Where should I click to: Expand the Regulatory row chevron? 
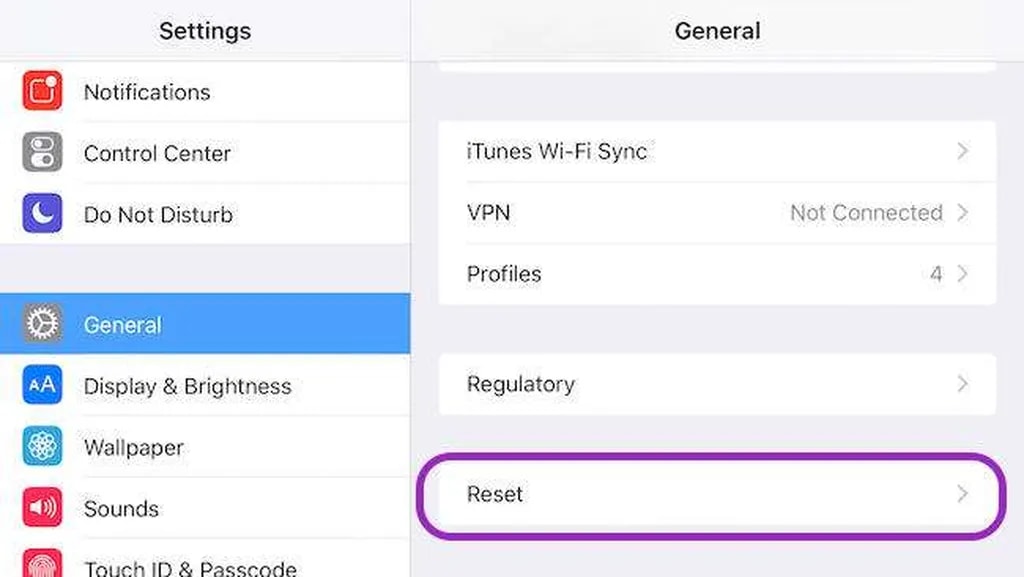(962, 384)
